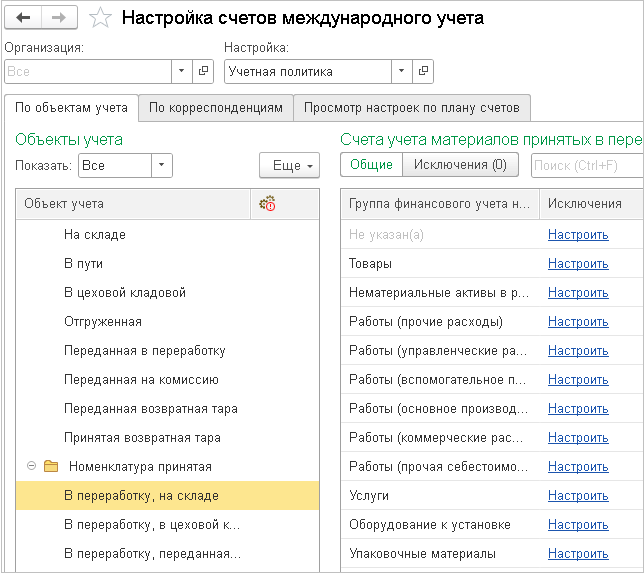Click the gear warning column header icon
Viewport: 644px width, 573px height.
267,204
